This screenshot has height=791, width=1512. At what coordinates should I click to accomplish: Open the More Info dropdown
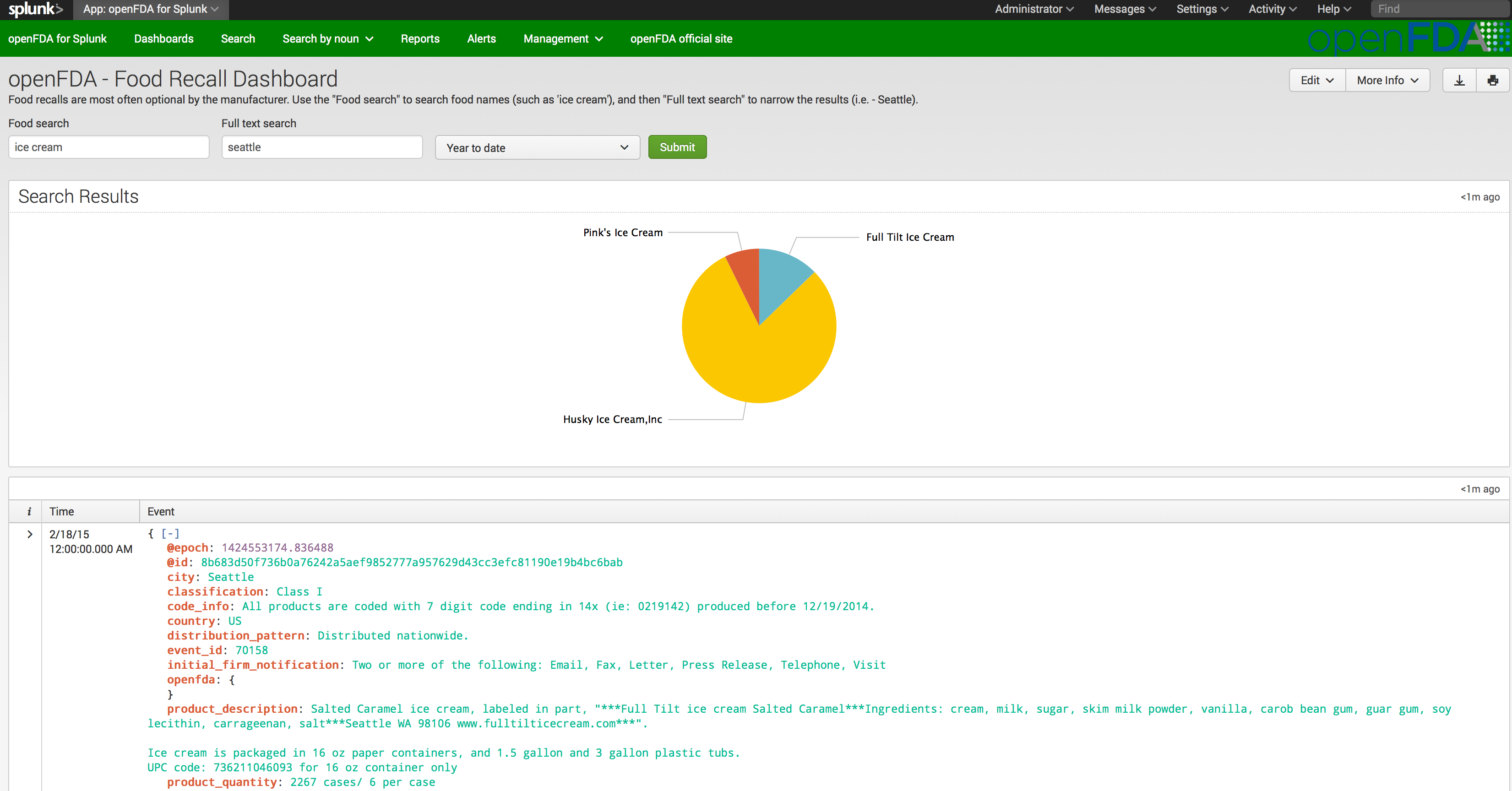1387,81
